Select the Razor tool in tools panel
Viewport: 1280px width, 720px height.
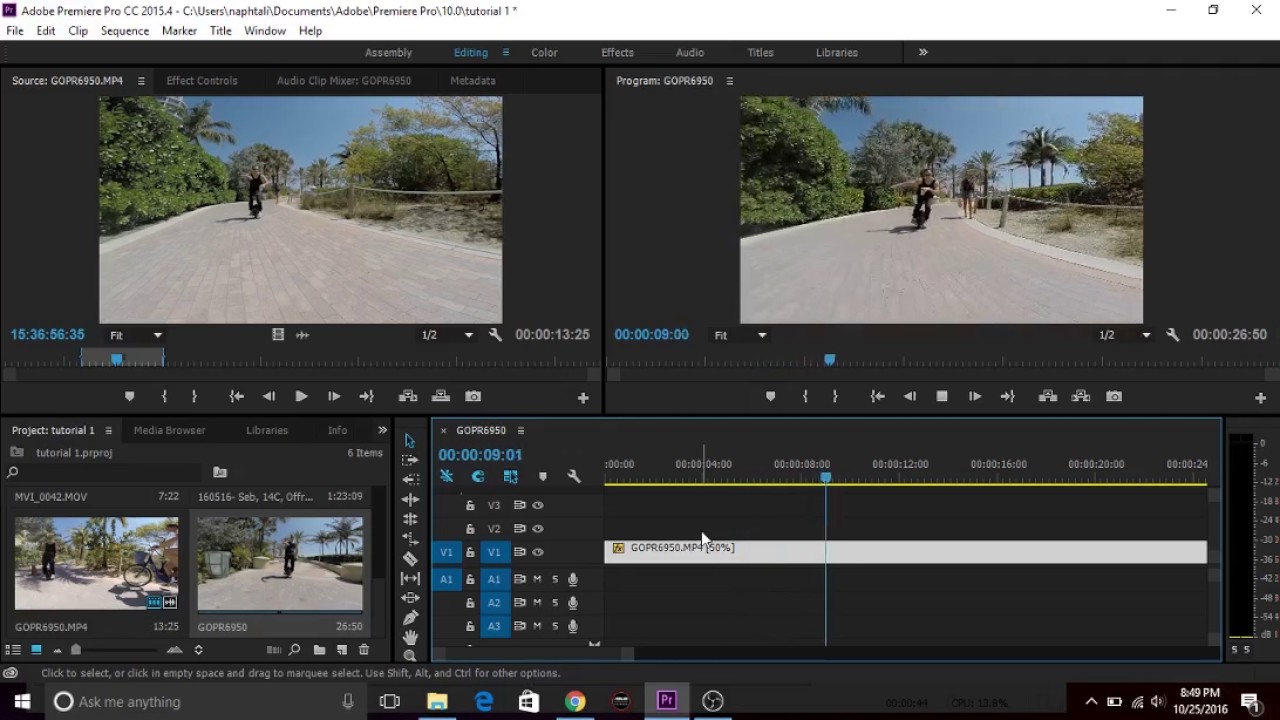[x=410, y=559]
